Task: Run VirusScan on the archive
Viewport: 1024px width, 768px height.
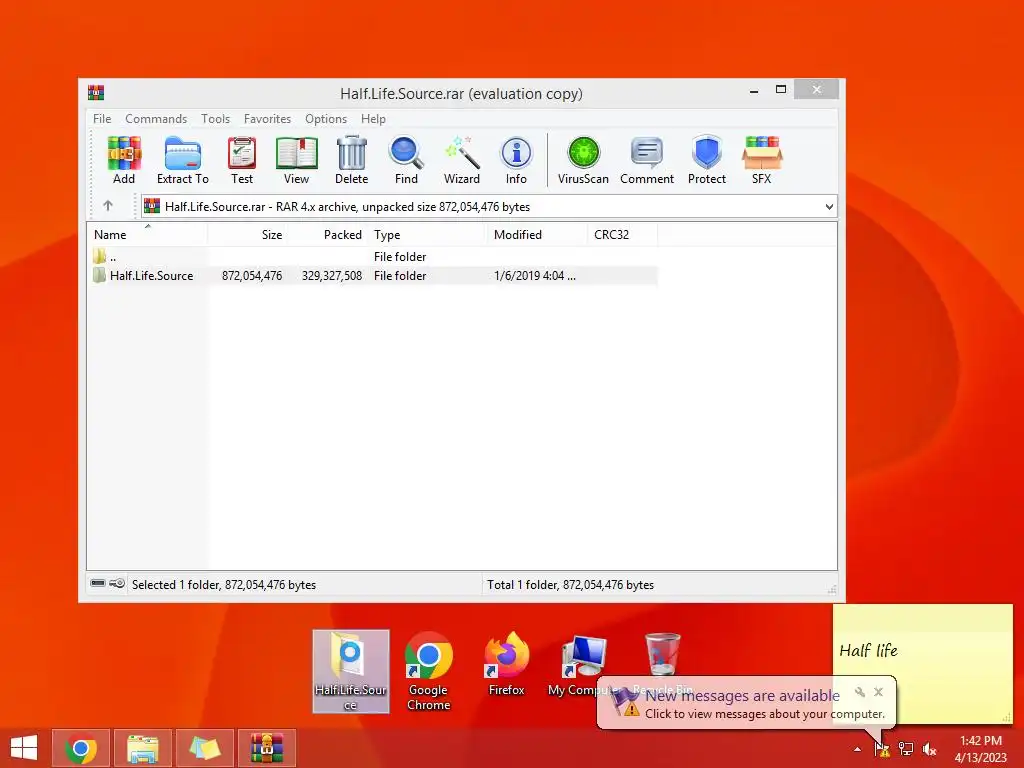Action: pyautogui.click(x=583, y=161)
